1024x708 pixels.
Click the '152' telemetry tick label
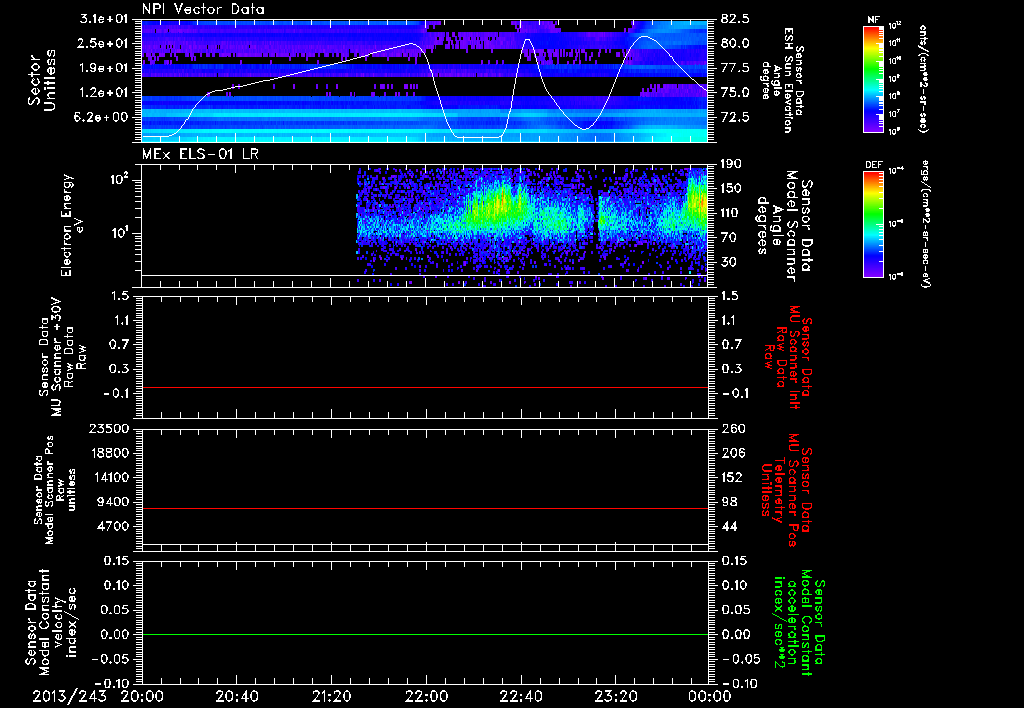[733, 477]
